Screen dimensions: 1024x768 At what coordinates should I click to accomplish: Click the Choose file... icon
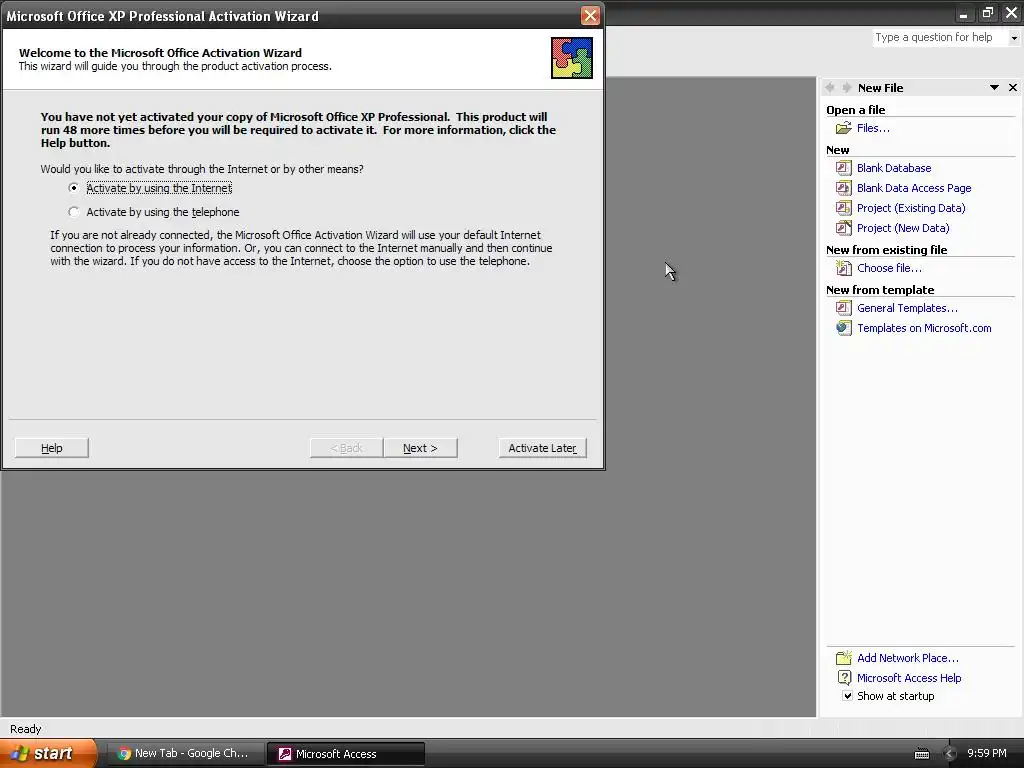(x=844, y=268)
